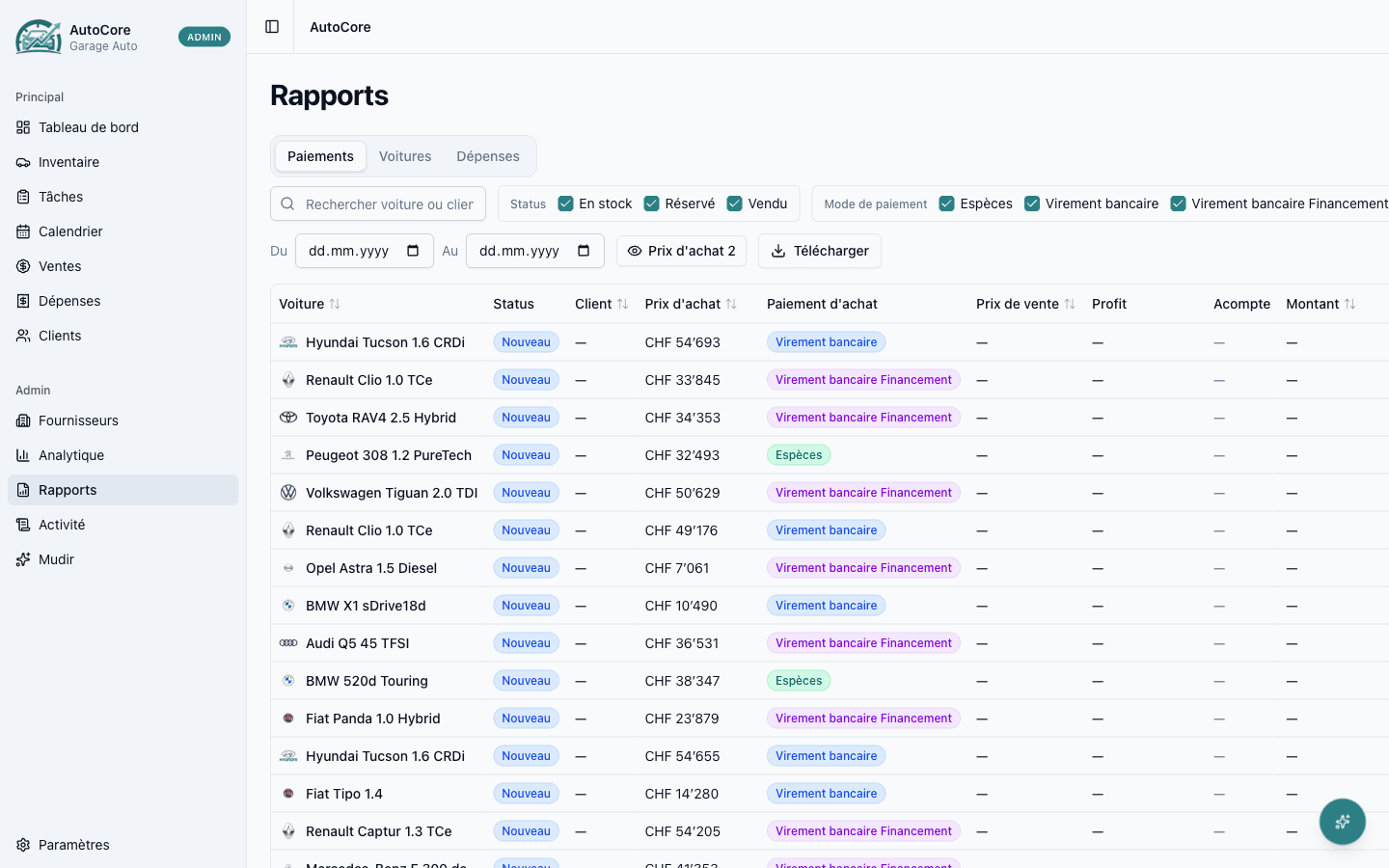Click the Télécharger download button
Screen dimensions: 1389x868
(x=820, y=251)
